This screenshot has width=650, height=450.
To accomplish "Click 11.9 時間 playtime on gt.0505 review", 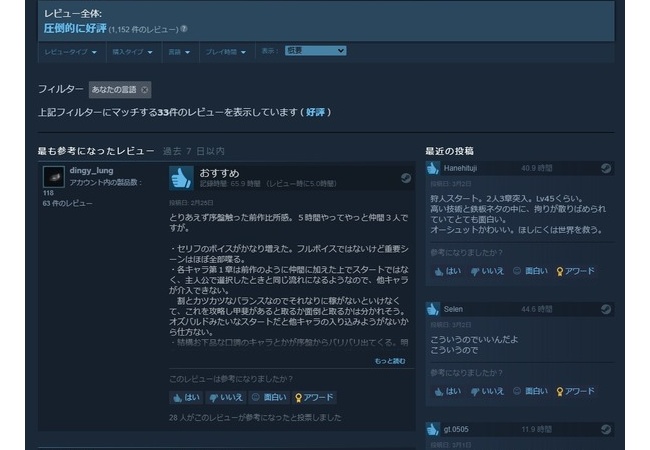I will click(x=536, y=429).
